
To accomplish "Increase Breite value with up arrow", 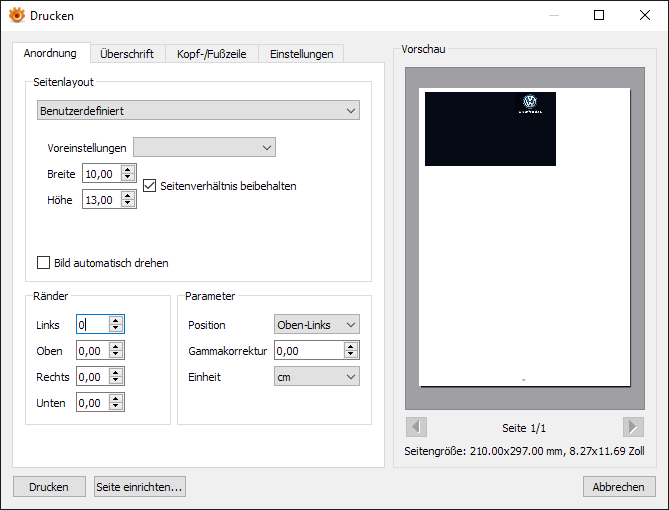I will click(128, 169).
